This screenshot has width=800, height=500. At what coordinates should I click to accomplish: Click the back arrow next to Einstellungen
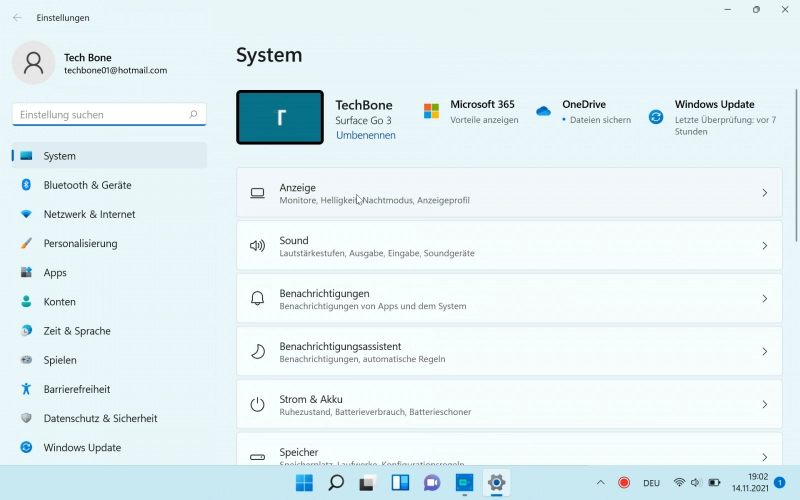17,18
